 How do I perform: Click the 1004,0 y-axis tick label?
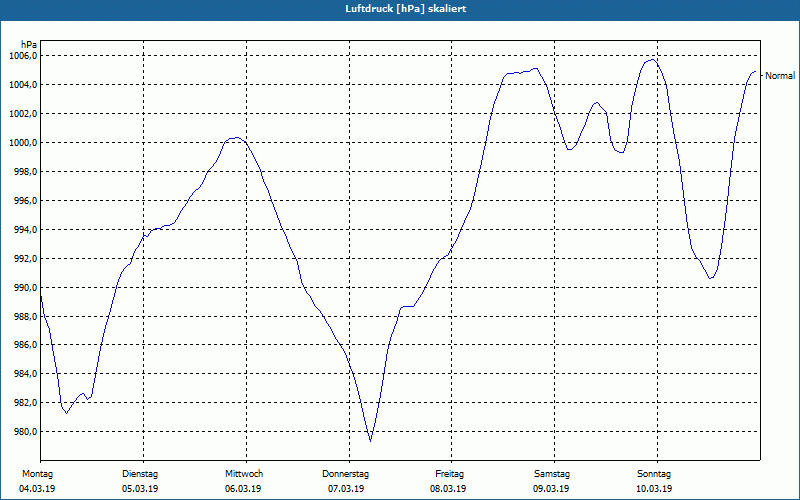coord(23,84)
